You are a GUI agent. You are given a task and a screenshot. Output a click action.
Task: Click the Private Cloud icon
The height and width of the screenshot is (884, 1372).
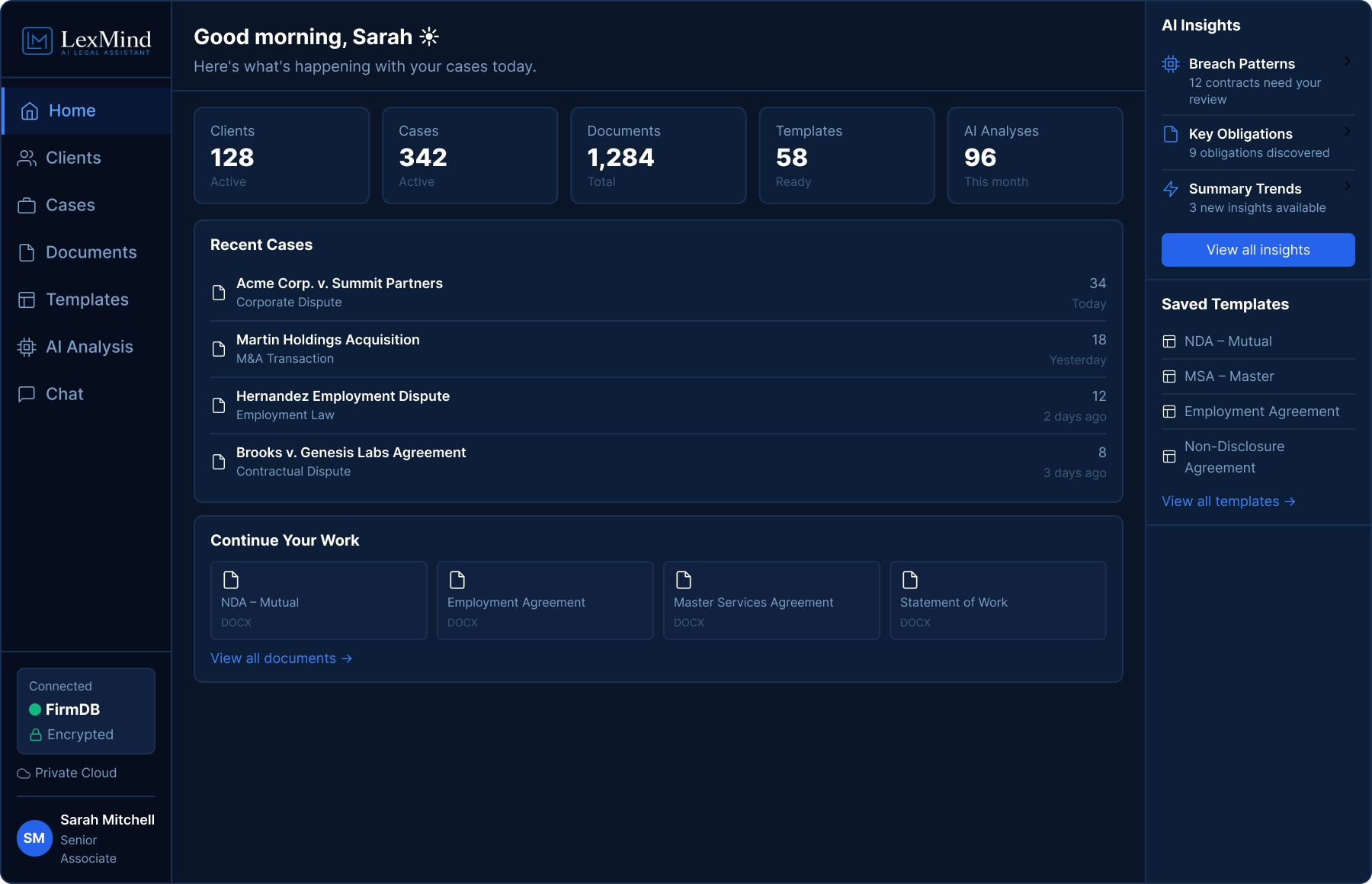(24, 773)
